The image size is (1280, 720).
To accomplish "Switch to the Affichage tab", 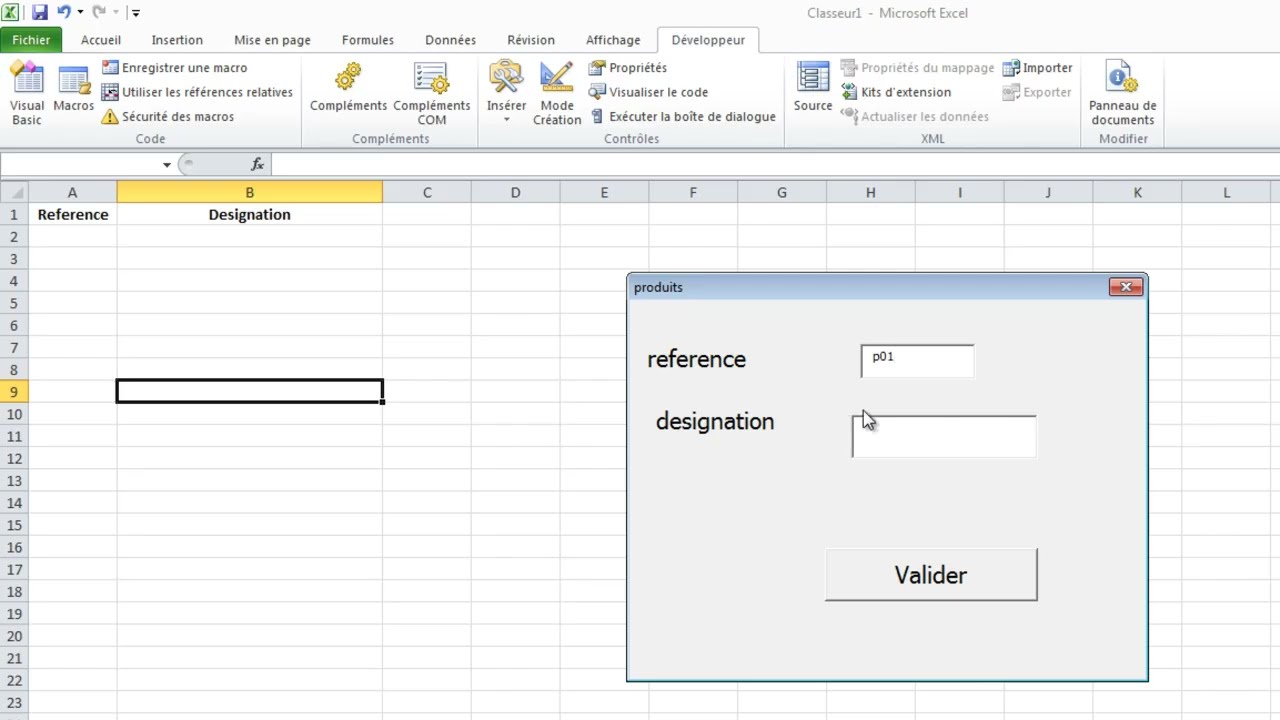I will [613, 40].
